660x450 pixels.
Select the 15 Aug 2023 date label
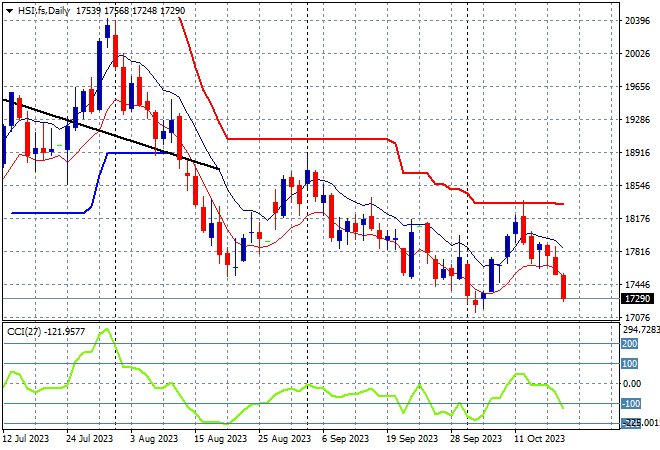click(221, 438)
